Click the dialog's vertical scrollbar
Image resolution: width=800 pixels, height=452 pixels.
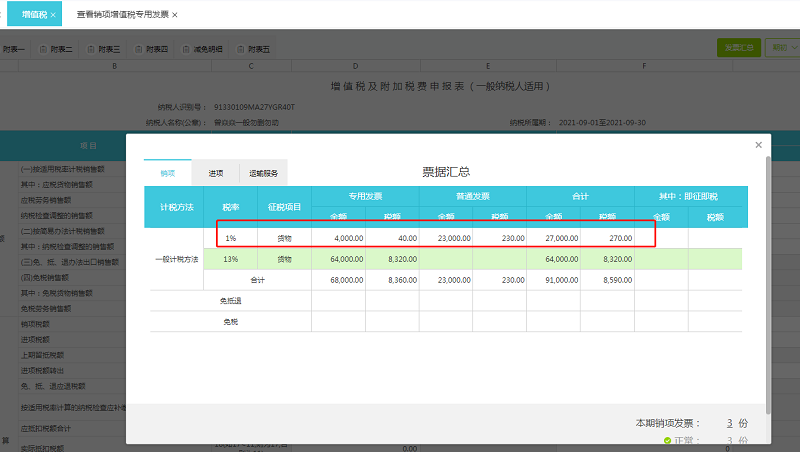point(768,280)
